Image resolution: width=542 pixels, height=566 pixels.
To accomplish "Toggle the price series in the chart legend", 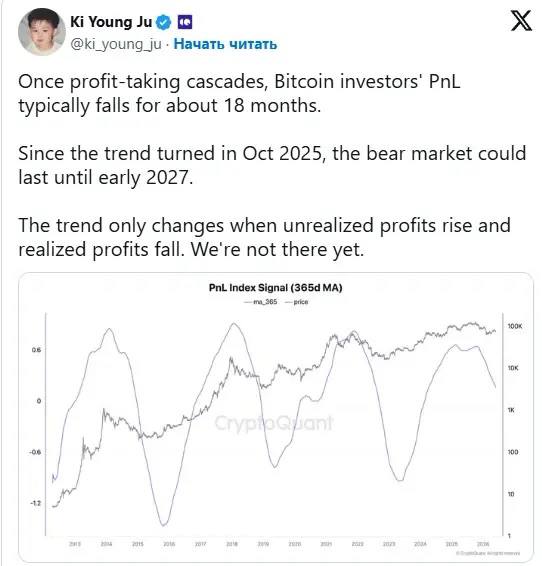I will tap(297, 302).
